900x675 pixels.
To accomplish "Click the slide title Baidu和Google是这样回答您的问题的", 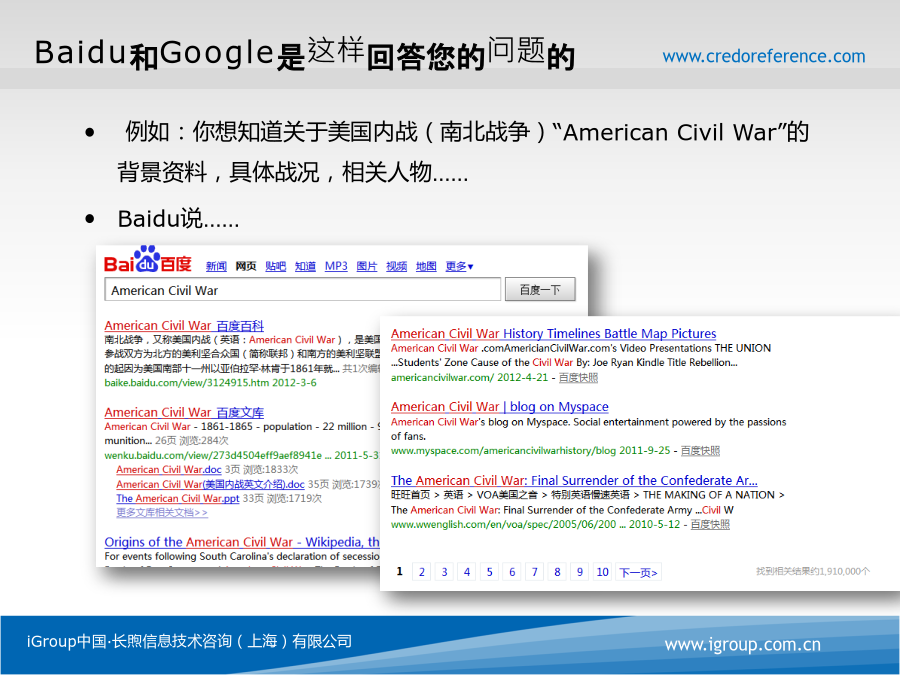I will pyautogui.click(x=305, y=55).
